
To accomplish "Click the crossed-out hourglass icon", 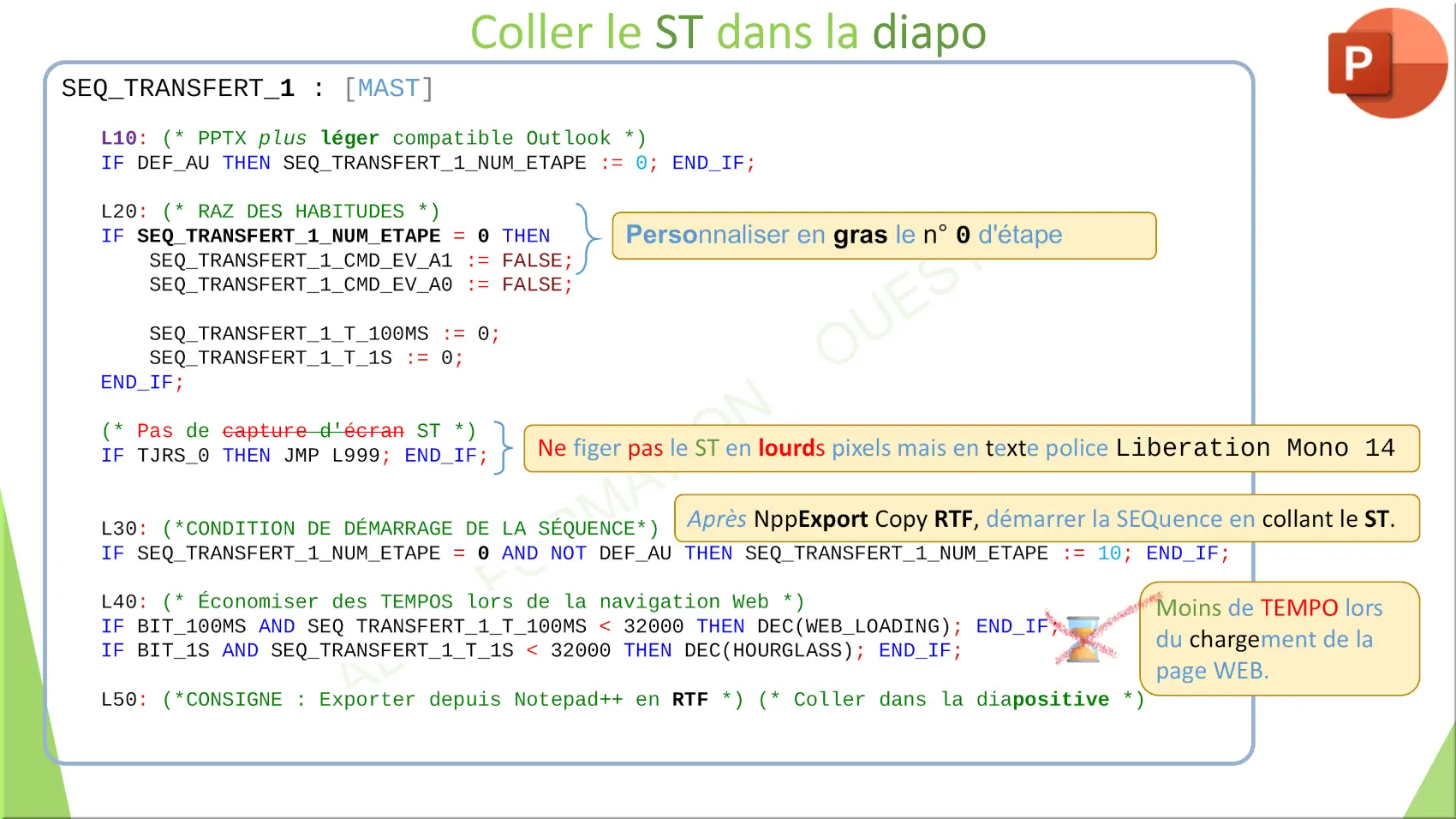I will point(1084,639).
